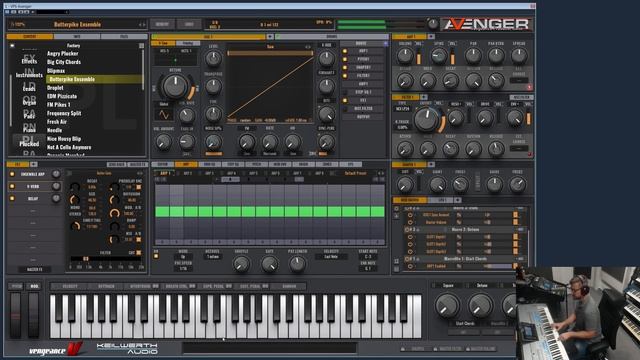Image resolution: width=640 pixels, height=360 pixels.
Task: Expand the Macro 2: Octave row
Action: (465, 230)
